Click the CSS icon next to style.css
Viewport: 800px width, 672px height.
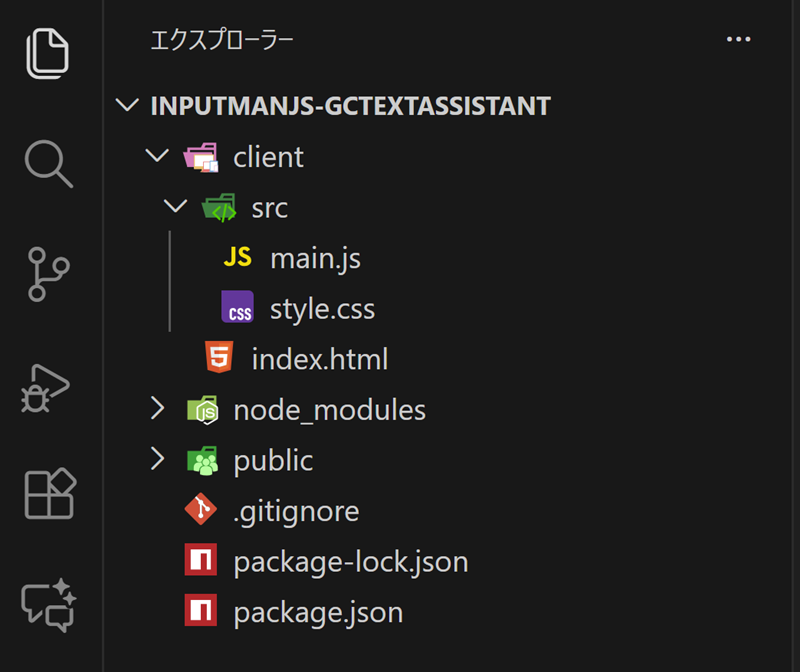pos(238,308)
